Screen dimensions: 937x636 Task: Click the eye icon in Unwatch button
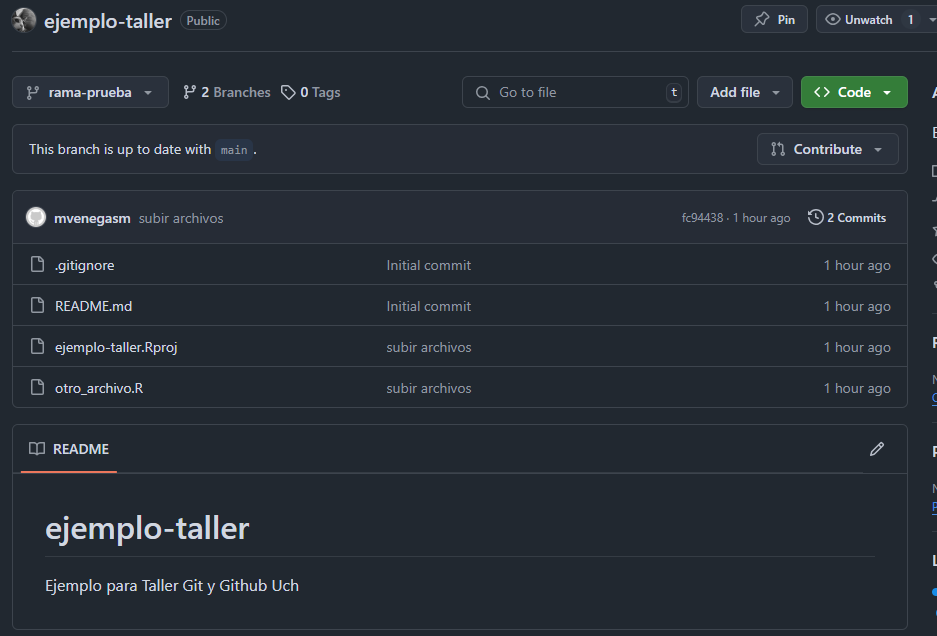(x=832, y=19)
